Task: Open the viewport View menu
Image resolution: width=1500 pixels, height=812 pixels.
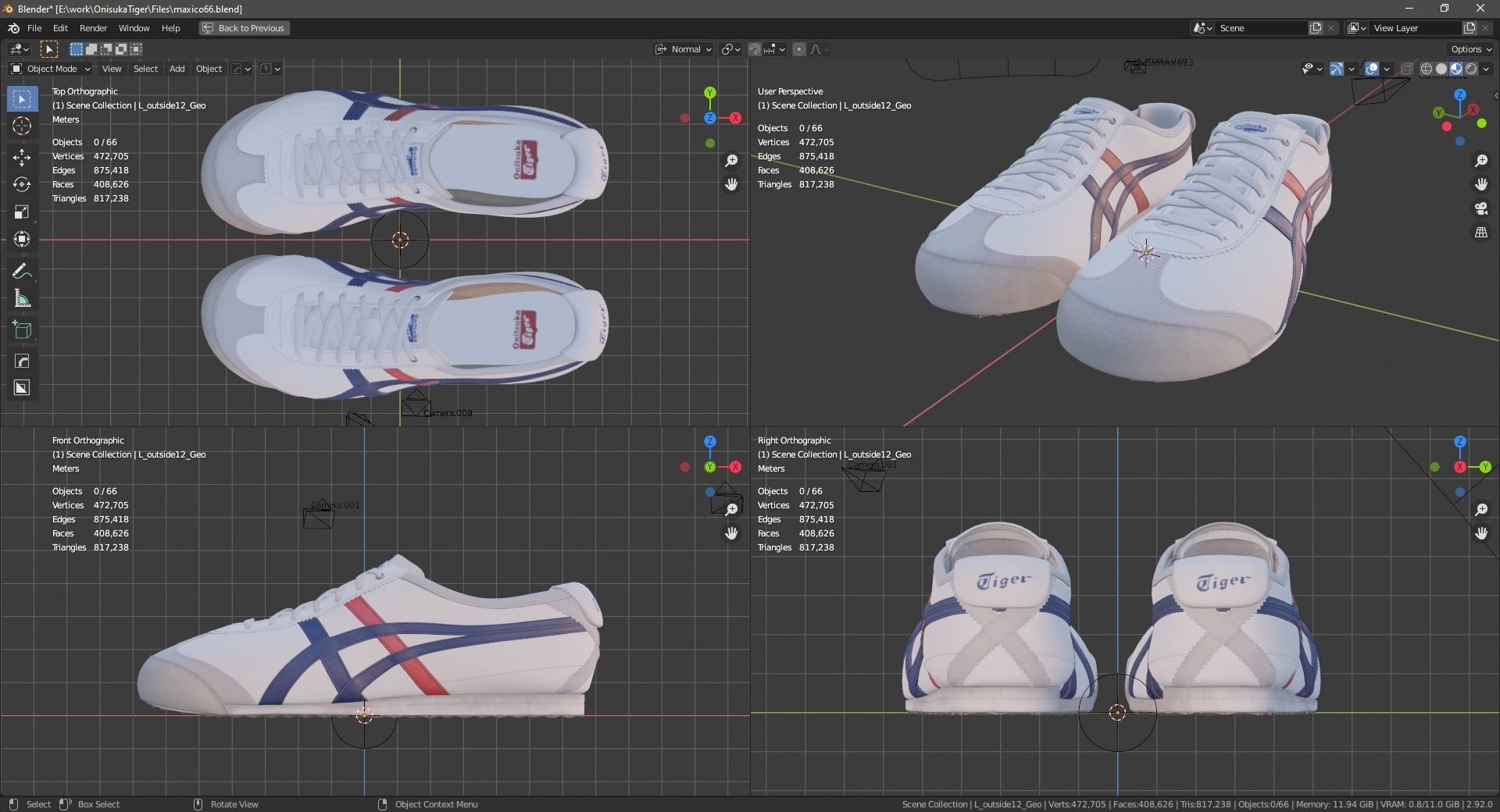Action: click(x=112, y=69)
